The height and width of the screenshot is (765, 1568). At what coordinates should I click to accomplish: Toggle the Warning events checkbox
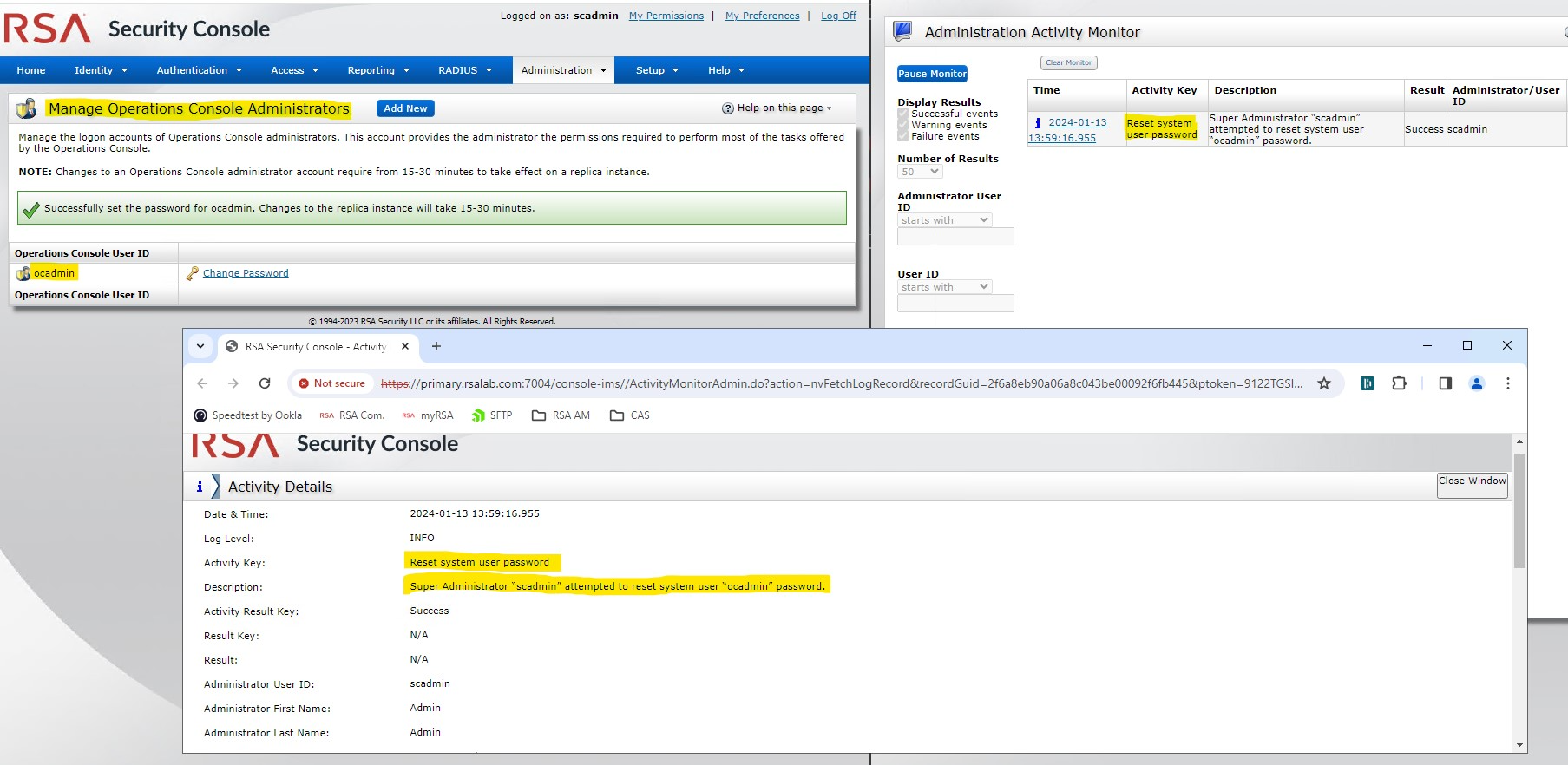(x=903, y=125)
